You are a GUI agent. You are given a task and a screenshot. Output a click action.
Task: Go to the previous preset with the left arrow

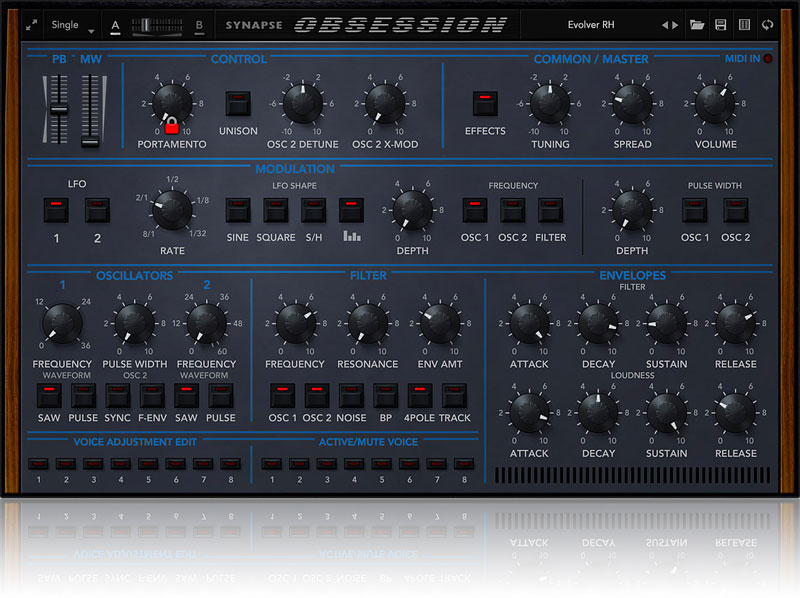[664, 25]
